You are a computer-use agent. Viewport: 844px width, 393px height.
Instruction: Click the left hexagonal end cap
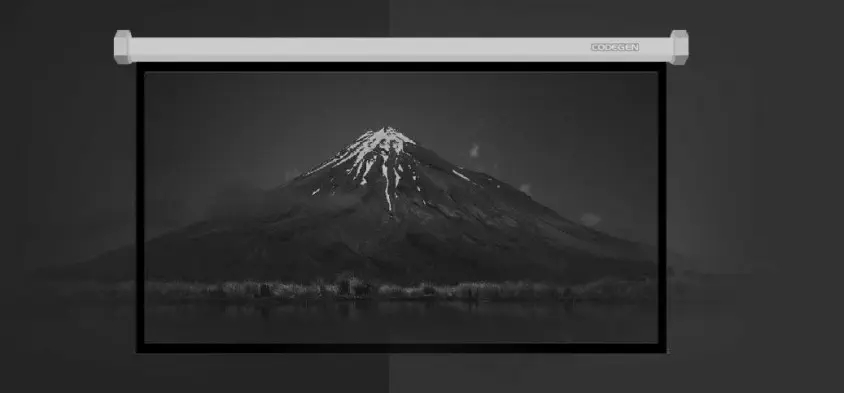(123, 47)
